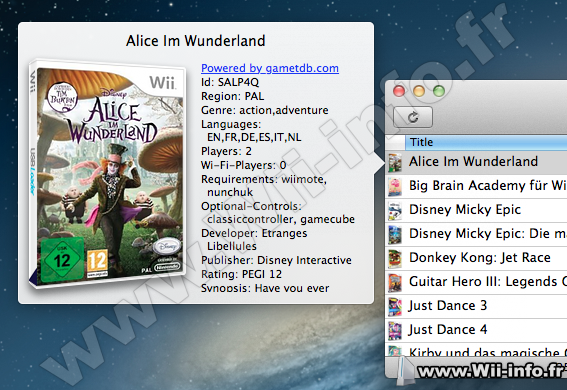The height and width of the screenshot is (390, 567).
Task: Click the Genre: action,adventure text
Action: [x=265, y=110]
